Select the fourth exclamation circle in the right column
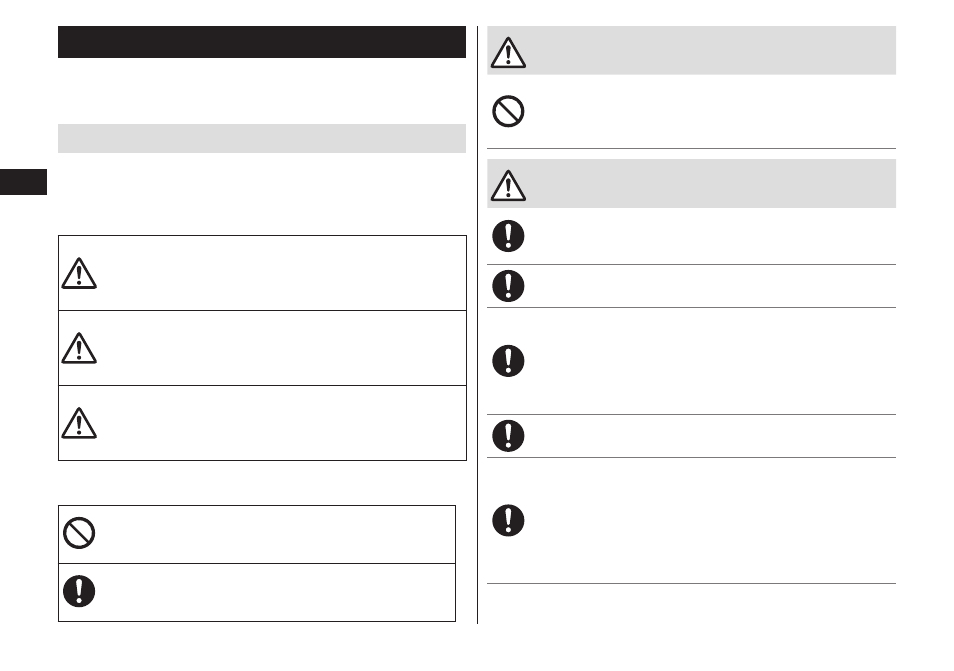954x671 pixels. coord(508,436)
